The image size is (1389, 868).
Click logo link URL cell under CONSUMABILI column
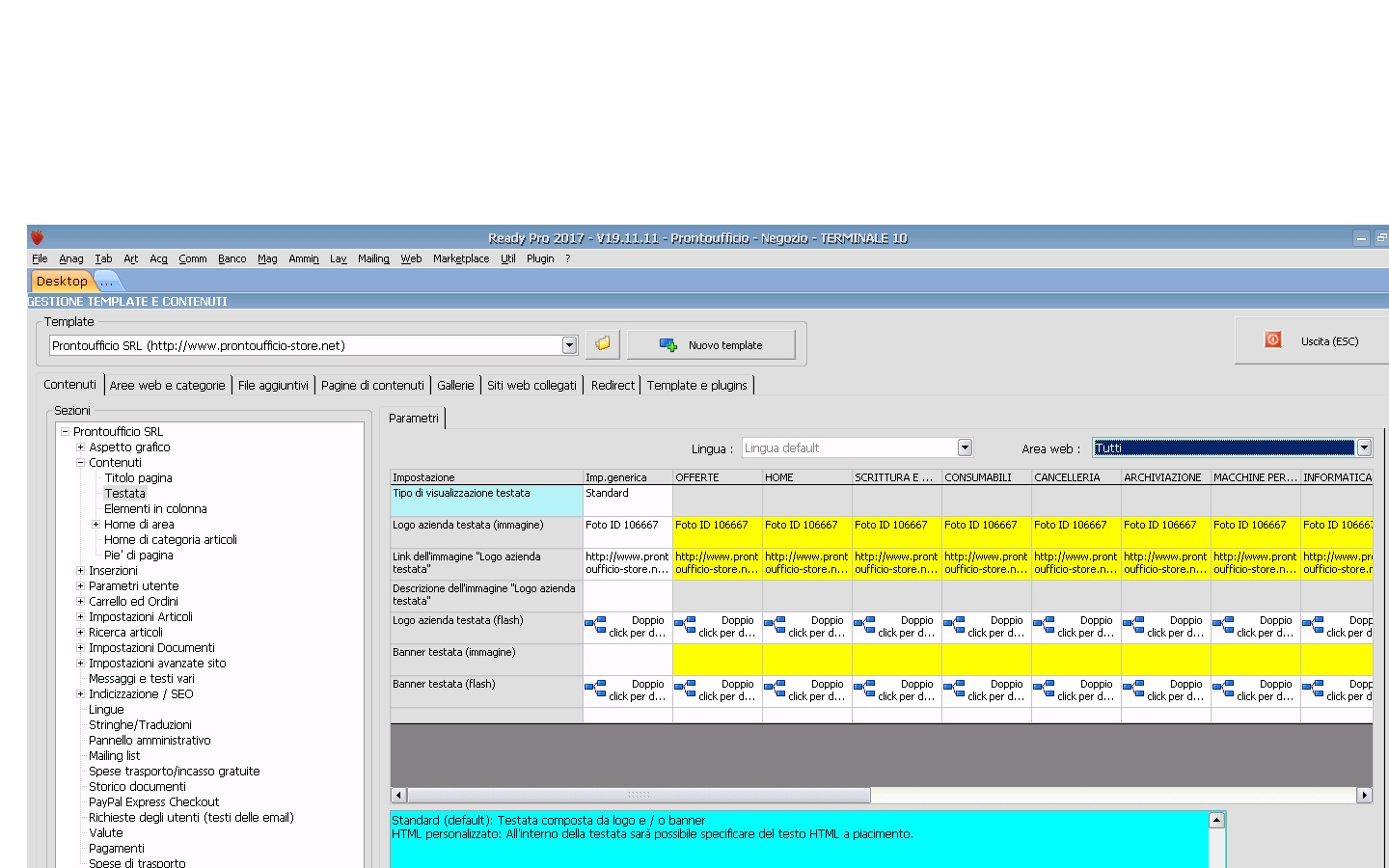987,564
